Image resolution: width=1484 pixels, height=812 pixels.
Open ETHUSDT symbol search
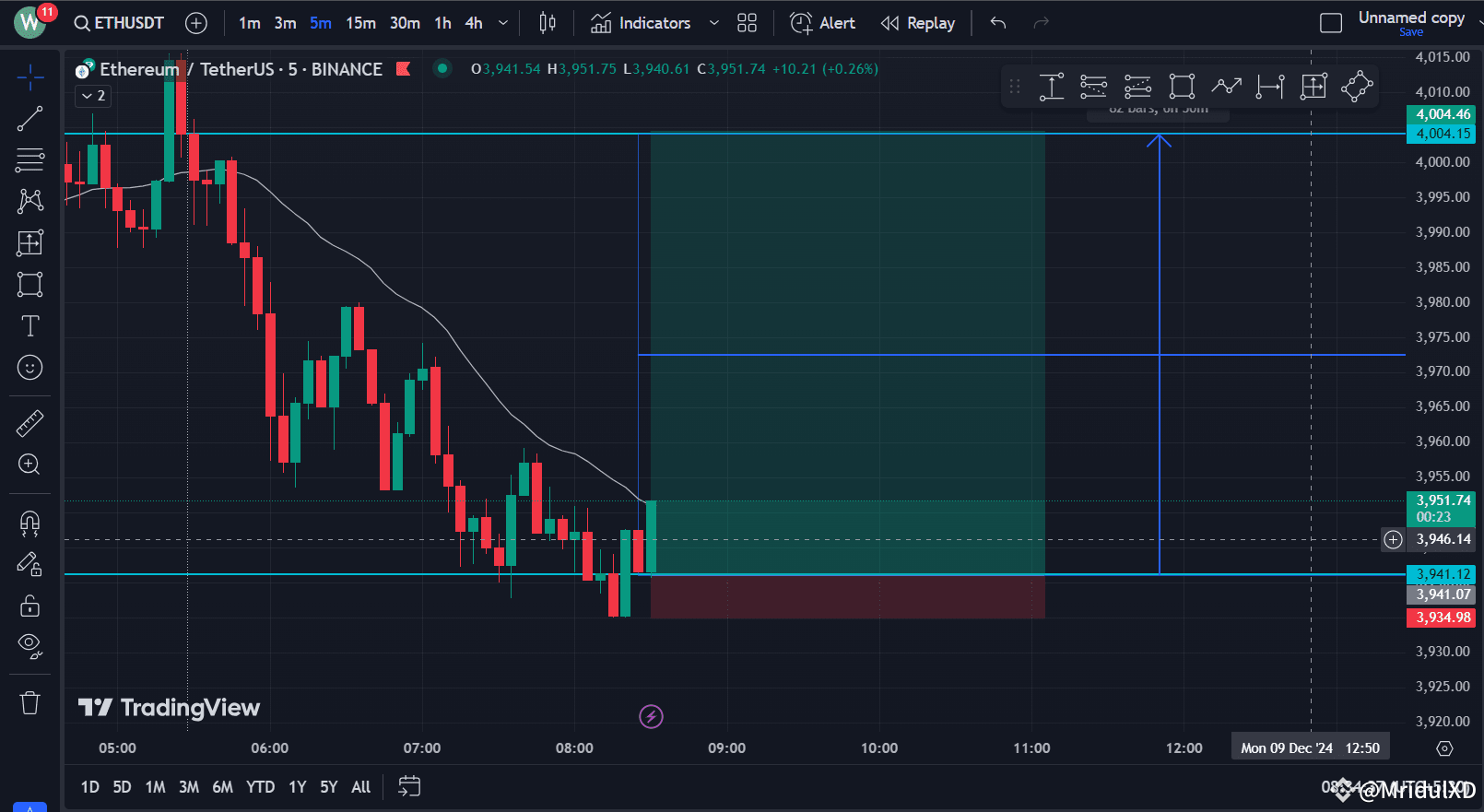(x=119, y=23)
